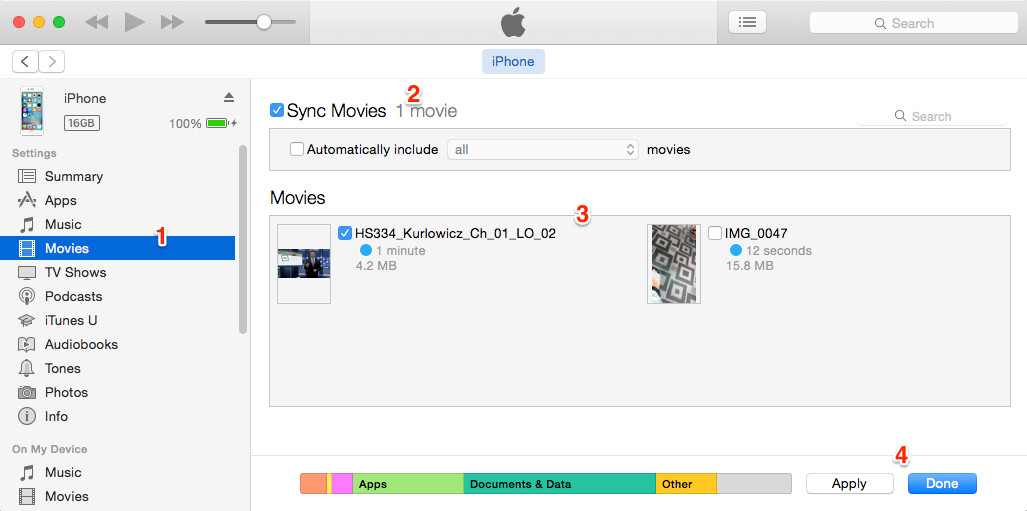Adjust the volume slider knob
Screen dimensions: 1027x511
pos(264,22)
